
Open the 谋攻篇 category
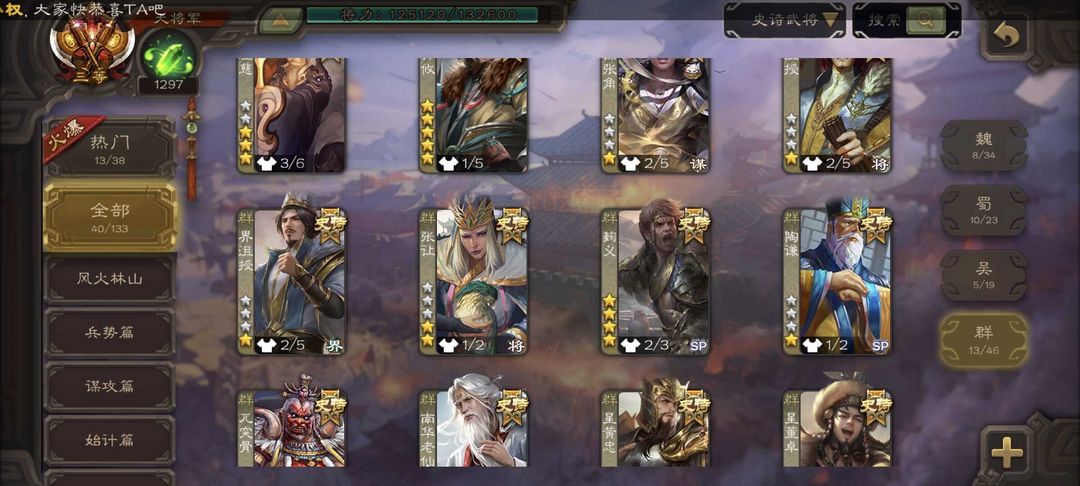point(110,385)
